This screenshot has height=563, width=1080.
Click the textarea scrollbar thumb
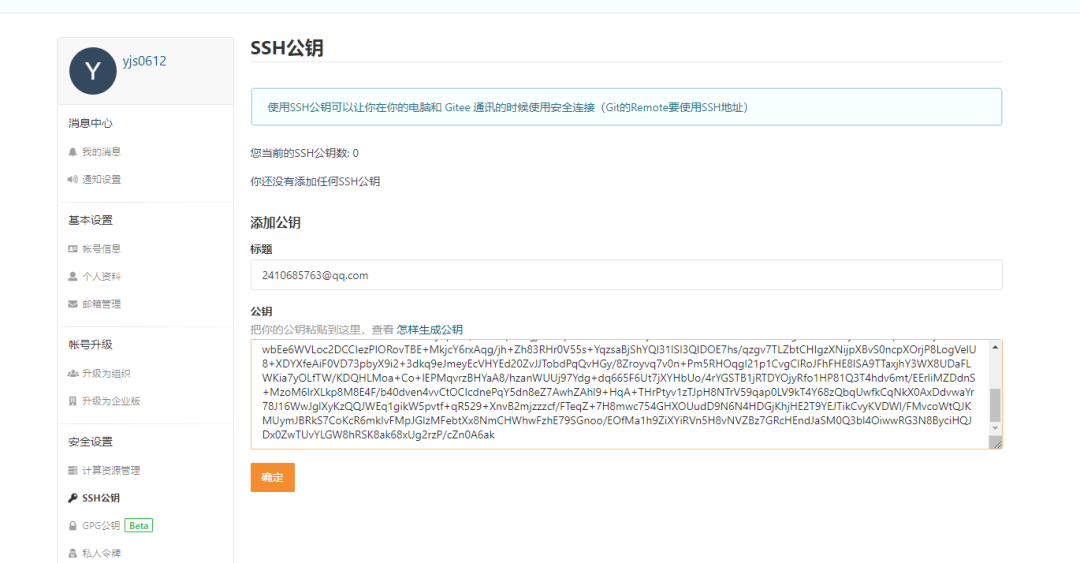[x=995, y=405]
